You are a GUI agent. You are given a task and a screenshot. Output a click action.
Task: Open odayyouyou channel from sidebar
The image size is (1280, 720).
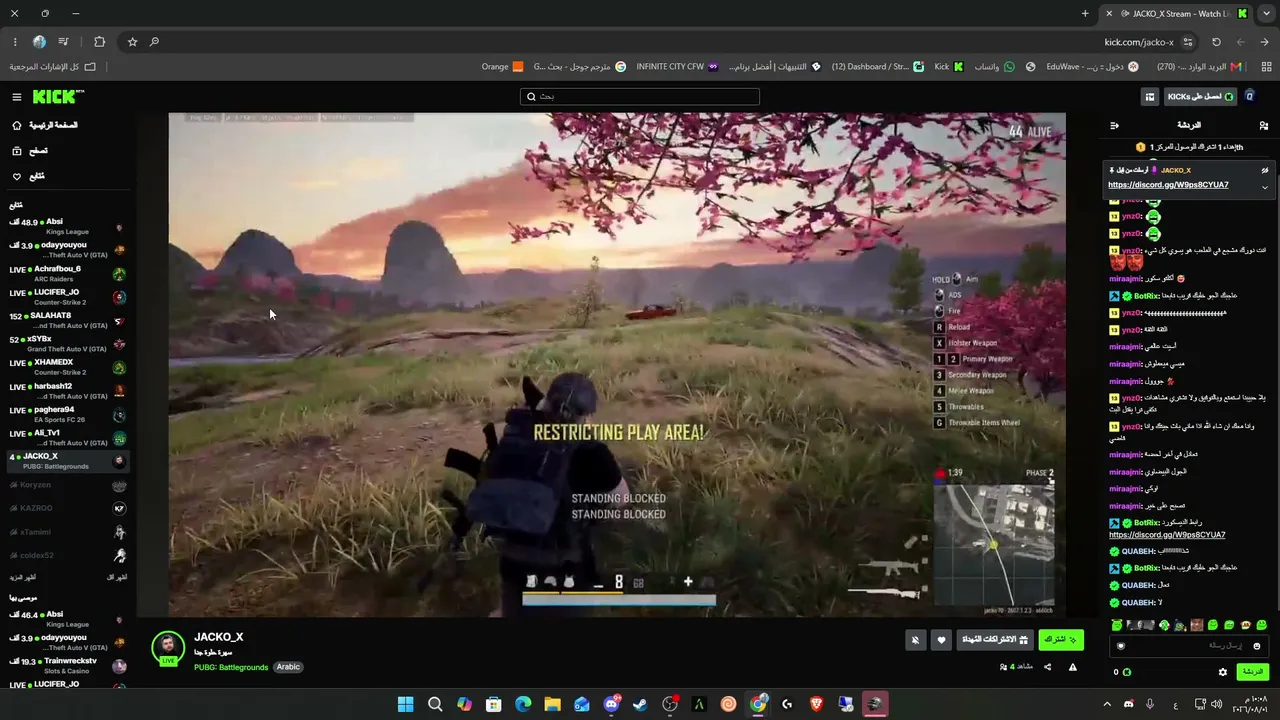(67, 250)
